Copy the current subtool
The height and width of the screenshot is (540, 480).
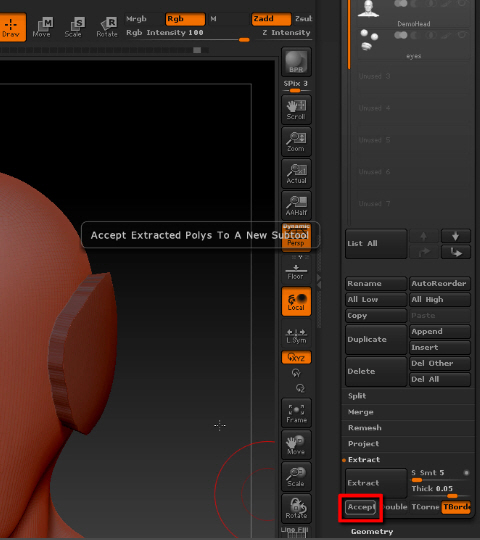coord(376,315)
